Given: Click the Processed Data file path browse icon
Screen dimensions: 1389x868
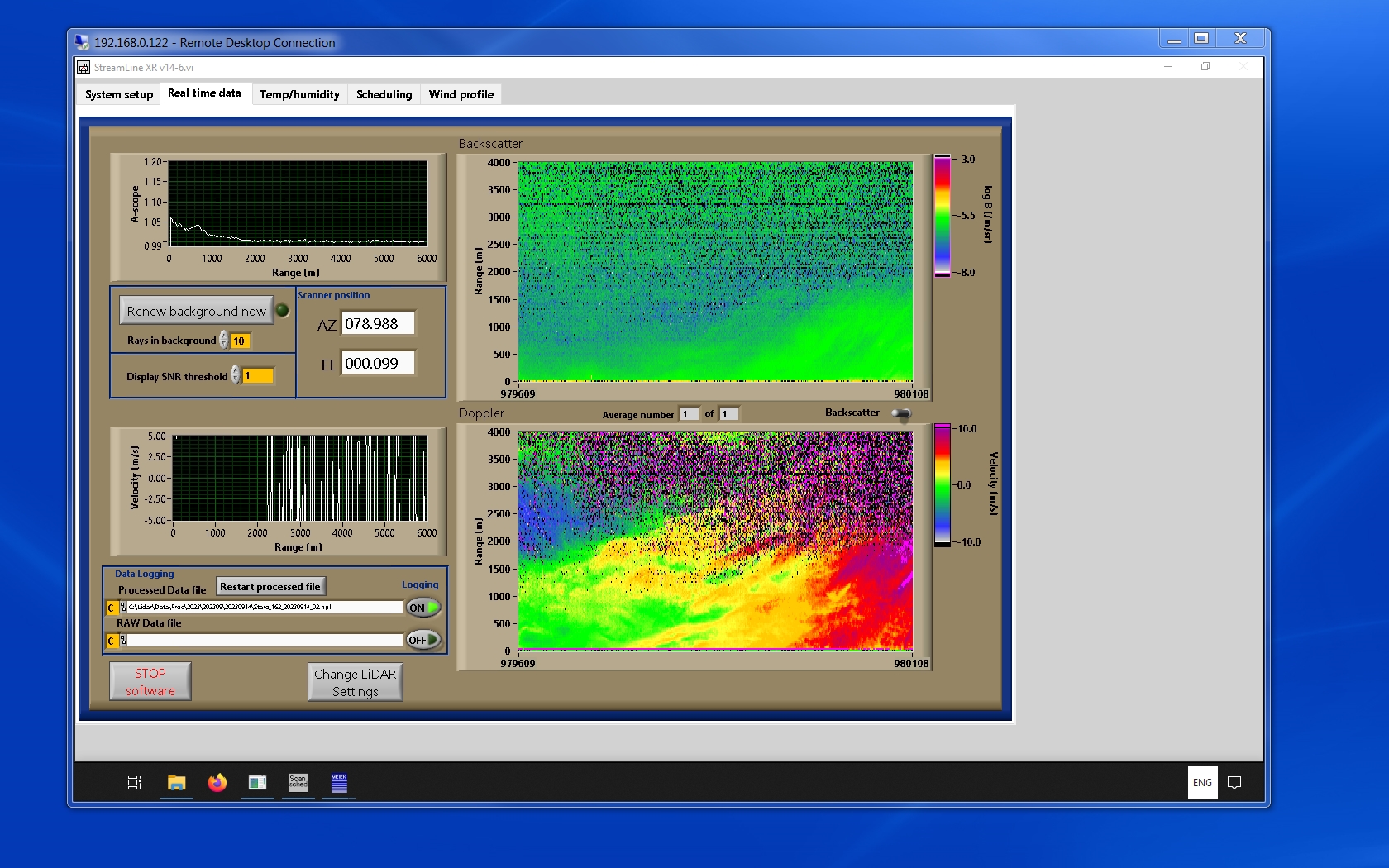Looking at the screenshot, I should coord(123,608).
